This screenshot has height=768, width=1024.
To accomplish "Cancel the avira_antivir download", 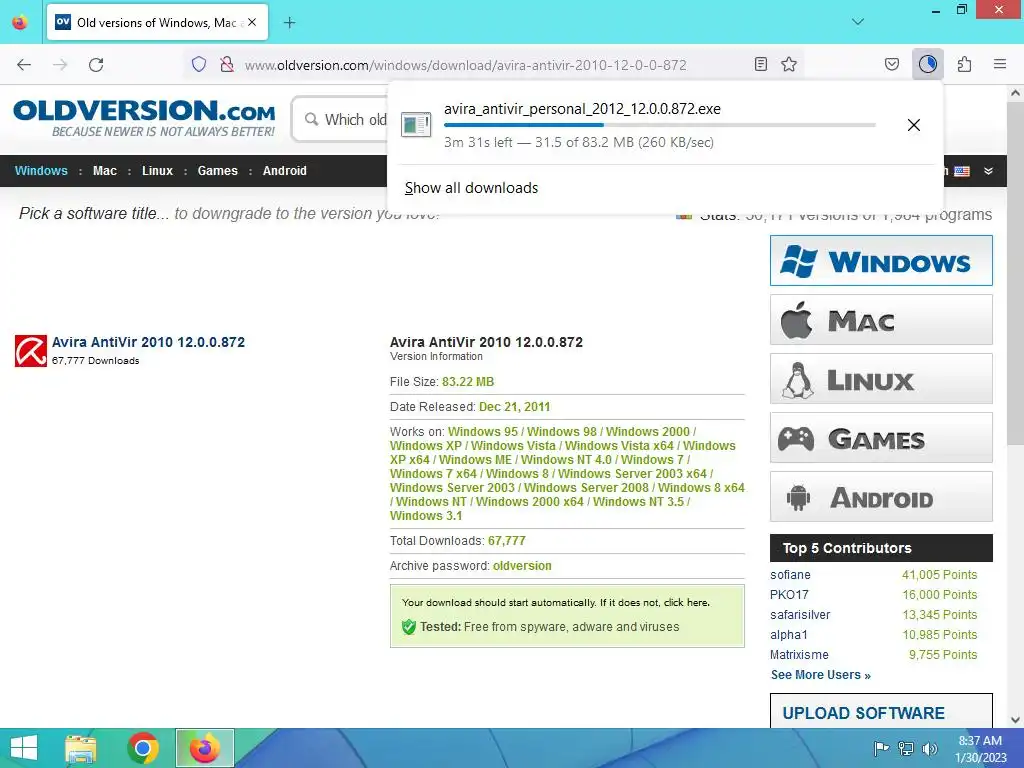I will coord(914,125).
